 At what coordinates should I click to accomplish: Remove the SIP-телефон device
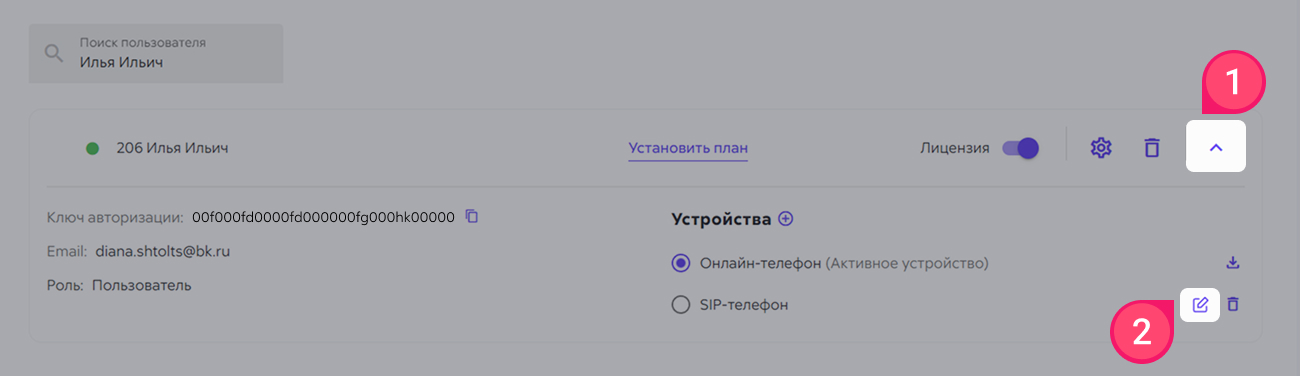click(x=1233, y=304)
